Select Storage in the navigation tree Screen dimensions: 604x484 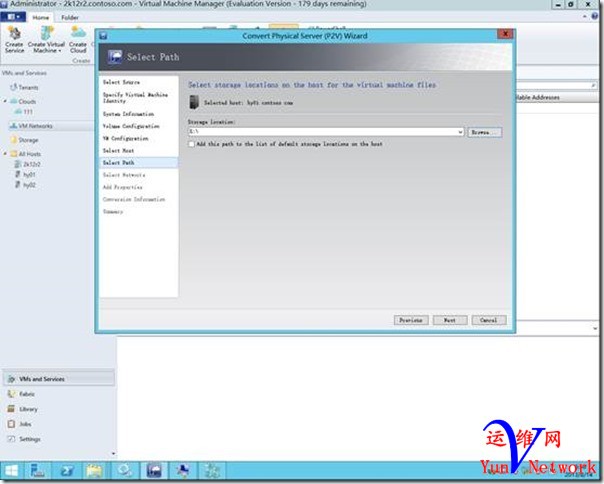[x=29, y=140]
